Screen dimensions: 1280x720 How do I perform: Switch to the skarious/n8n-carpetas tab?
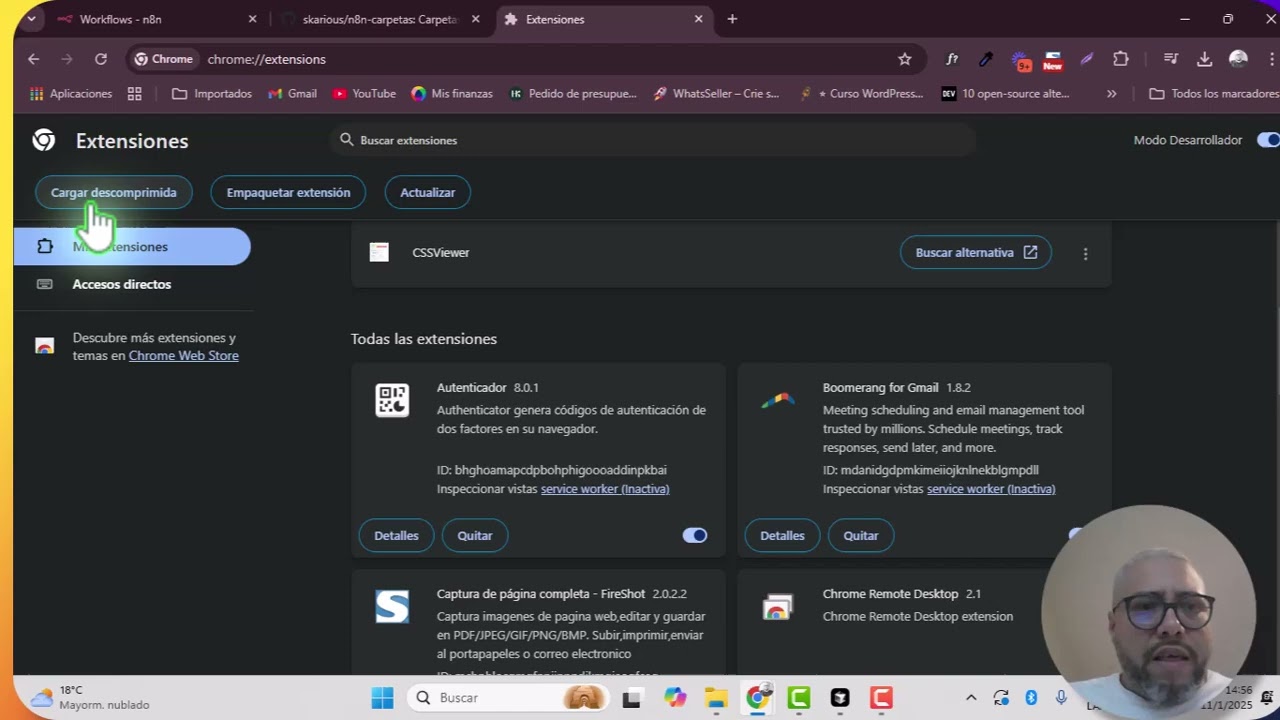tap(380, 19)
